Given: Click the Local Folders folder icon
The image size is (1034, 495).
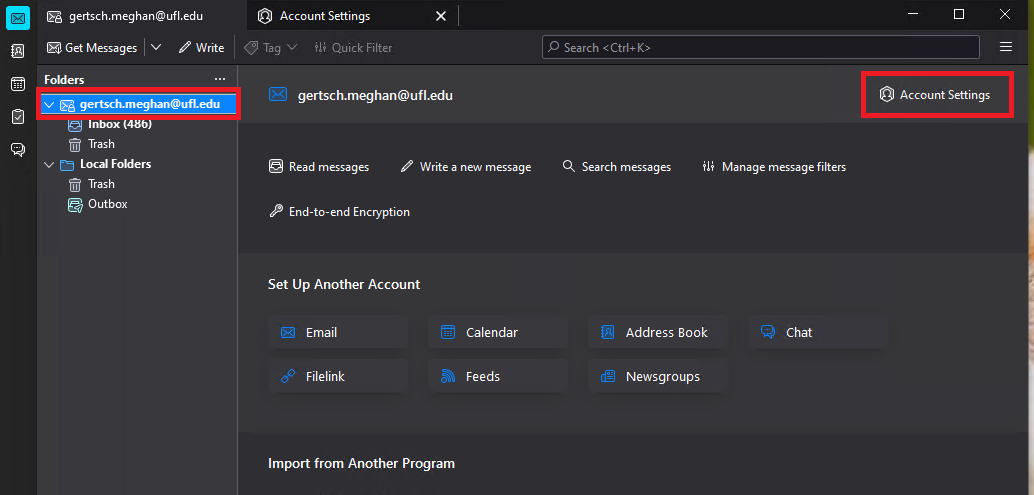Looking at the screenshot, I should tap(67, 164).
